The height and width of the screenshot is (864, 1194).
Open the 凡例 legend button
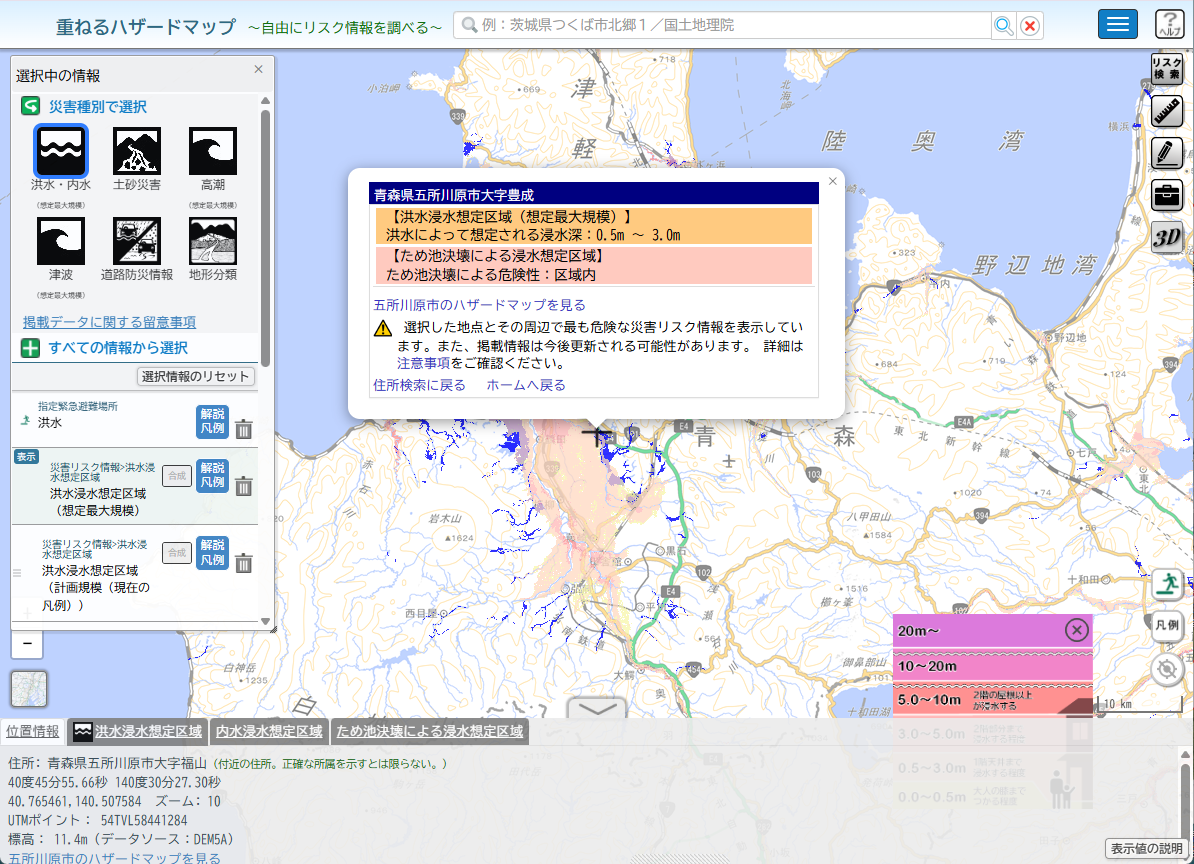1167,626
